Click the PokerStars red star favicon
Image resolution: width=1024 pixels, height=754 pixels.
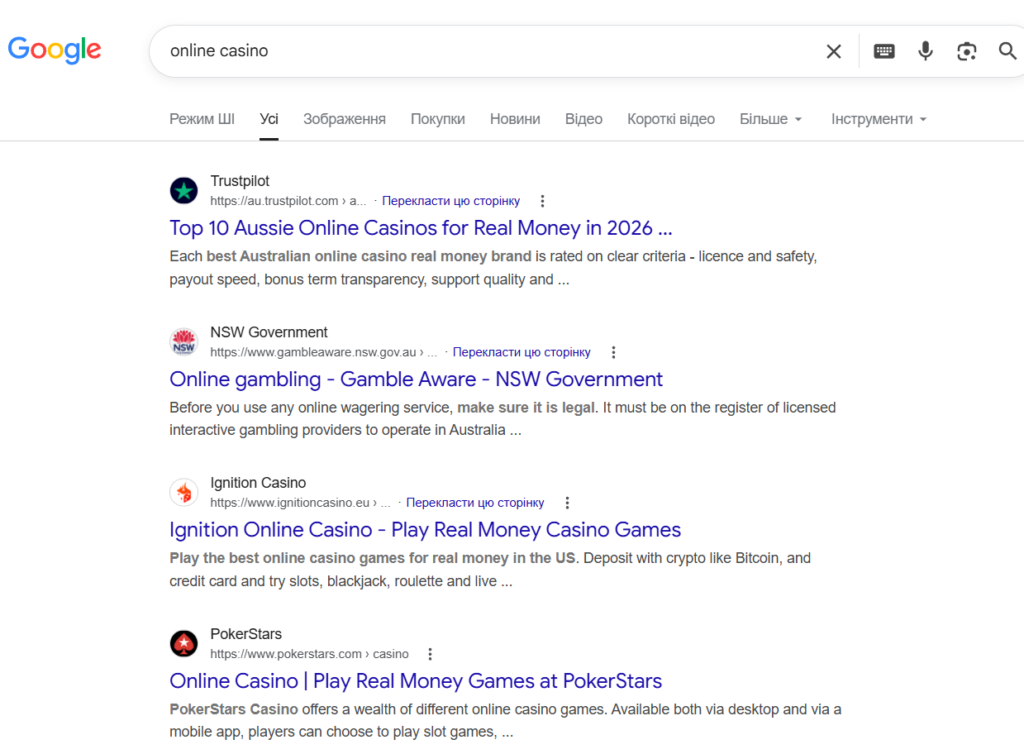[x=184, y=644]
